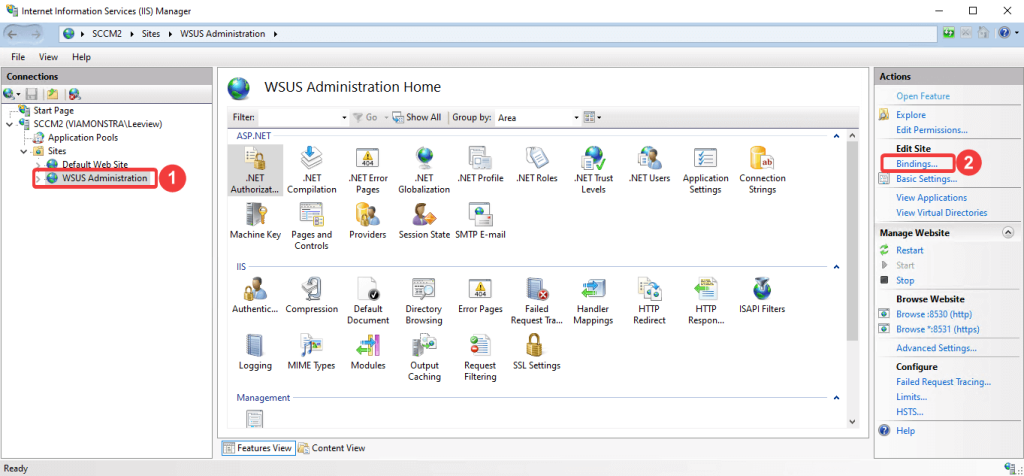Open the .NET Authorization Rules feature

pyautogui.click(x=256, y=170)
